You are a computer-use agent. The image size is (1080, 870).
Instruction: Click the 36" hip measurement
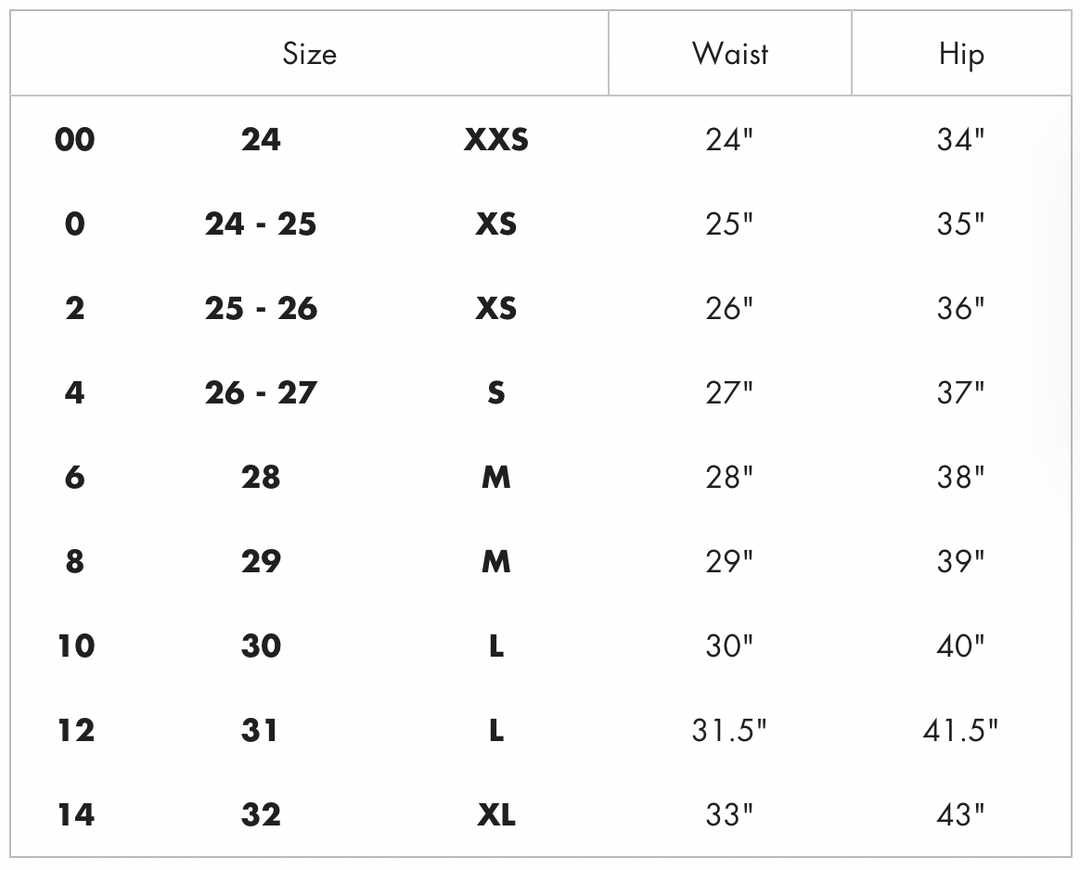[960, 308]
